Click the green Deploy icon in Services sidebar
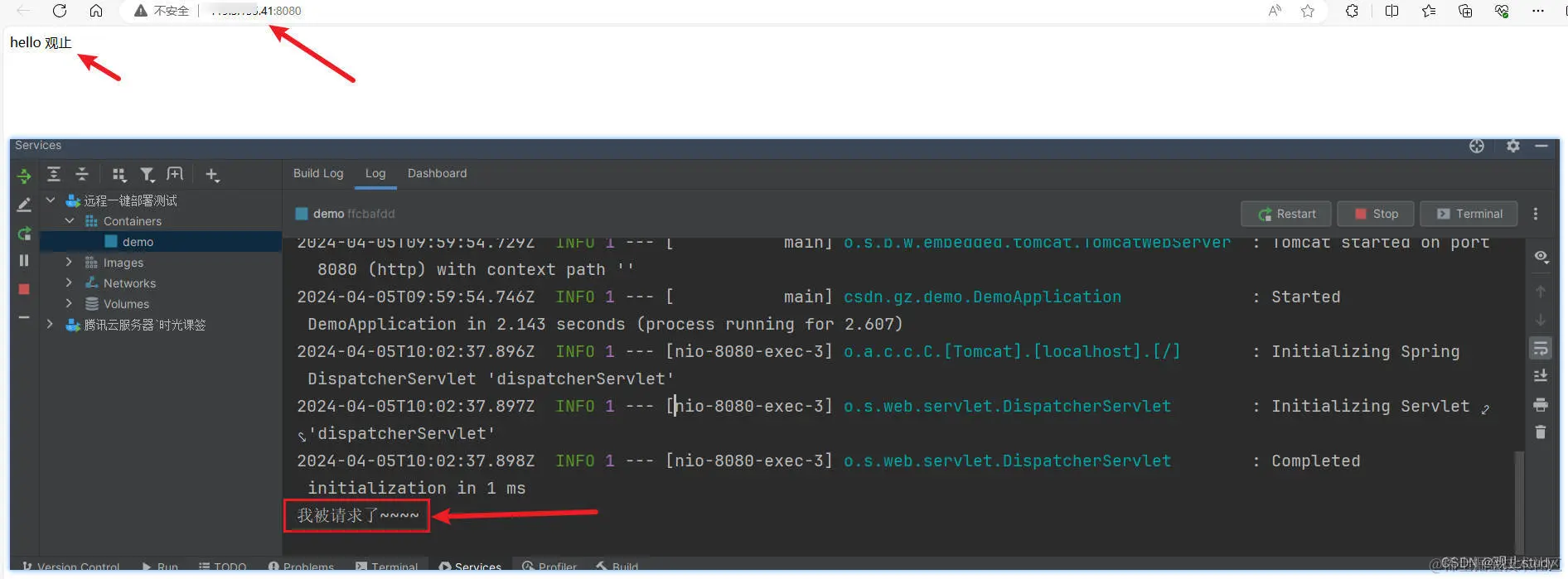 point(24,176)
